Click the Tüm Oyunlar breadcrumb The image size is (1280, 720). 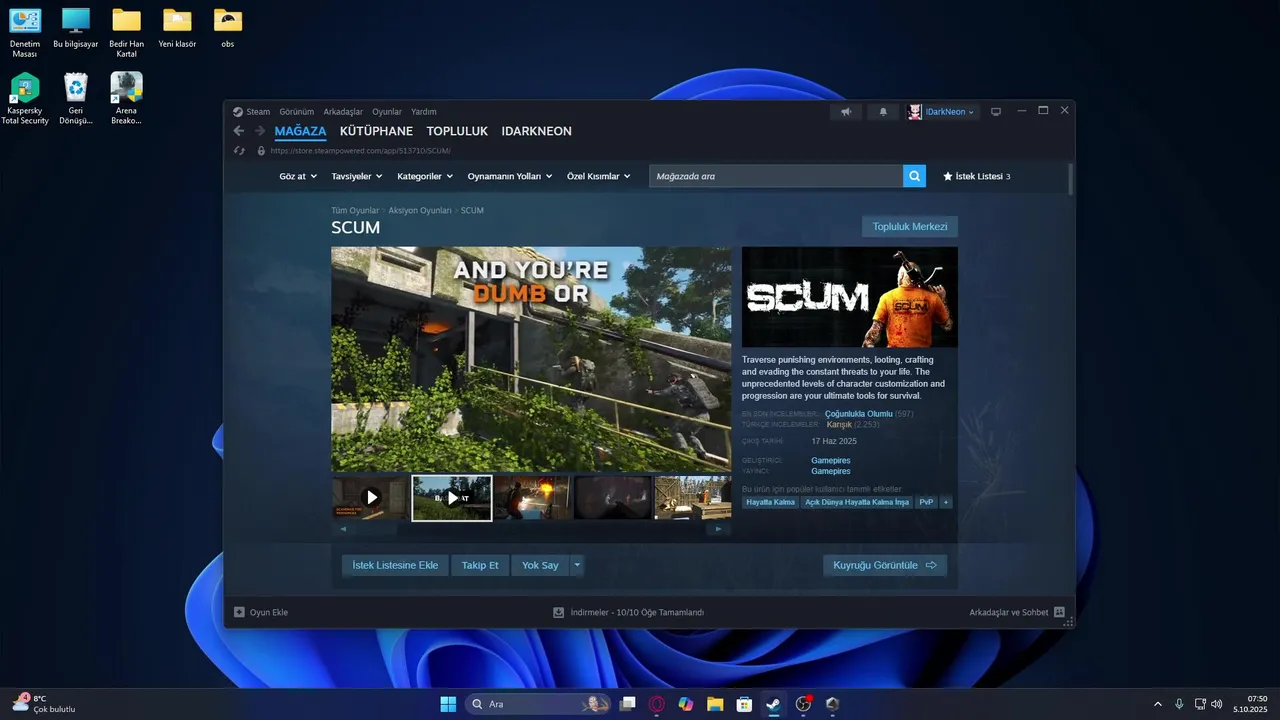[x=355, y=210]
